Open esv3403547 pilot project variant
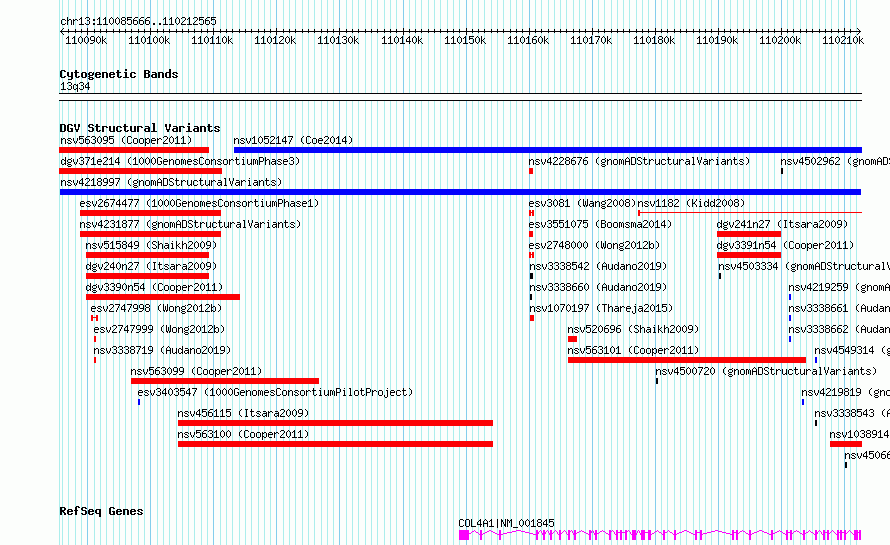The width and height of the screenshot is (890, 545). pos(275,392)
